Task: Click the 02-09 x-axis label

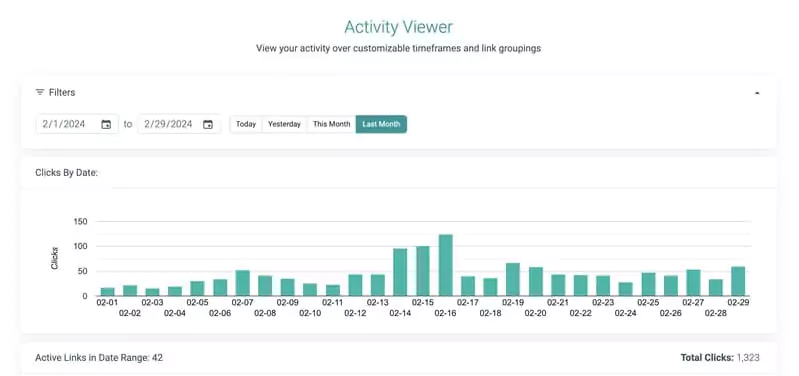Action: pyautogui.click(x=287, y=303)
